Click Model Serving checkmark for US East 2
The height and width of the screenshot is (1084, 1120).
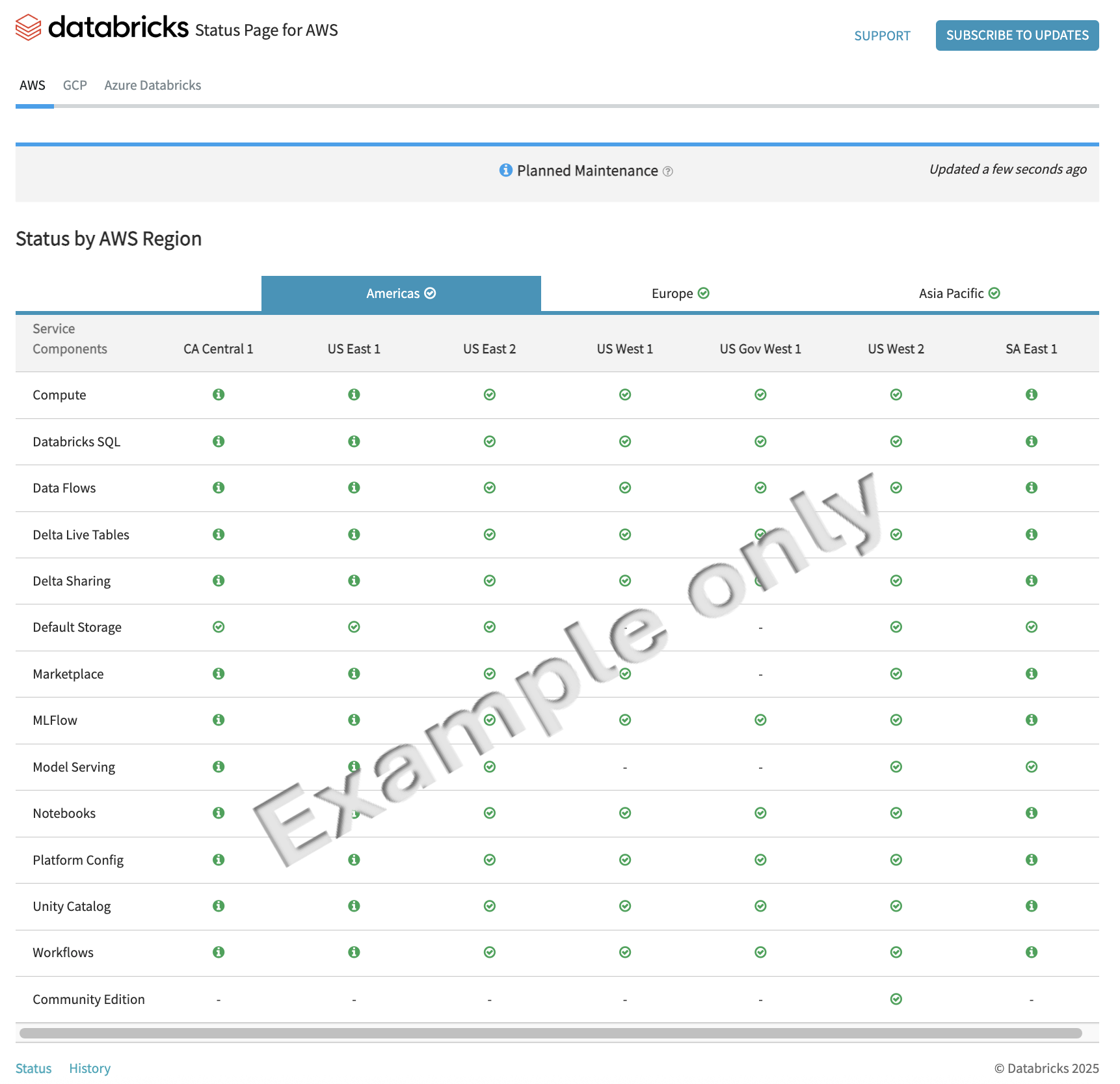pos(490,767)
